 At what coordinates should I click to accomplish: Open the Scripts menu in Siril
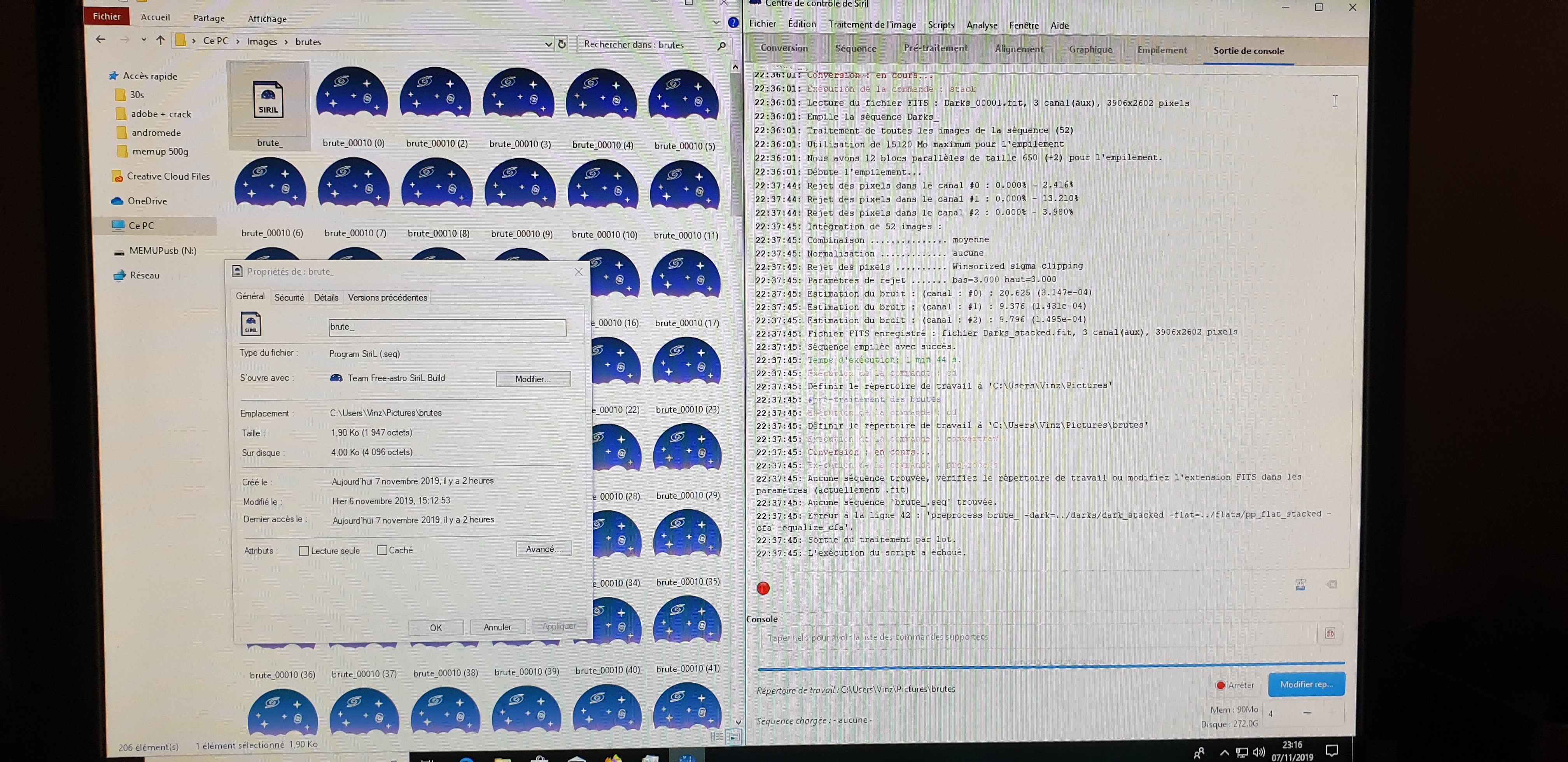coord(940,25)
